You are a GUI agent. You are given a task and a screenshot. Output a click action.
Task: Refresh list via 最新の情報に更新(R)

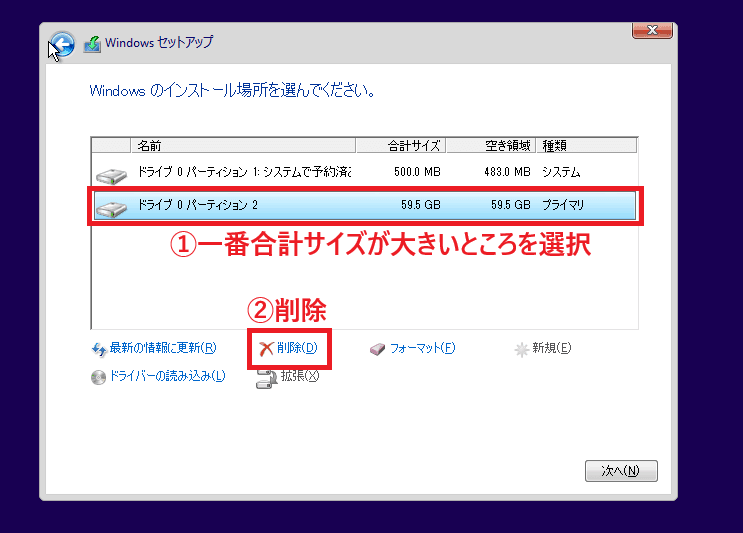163,348
